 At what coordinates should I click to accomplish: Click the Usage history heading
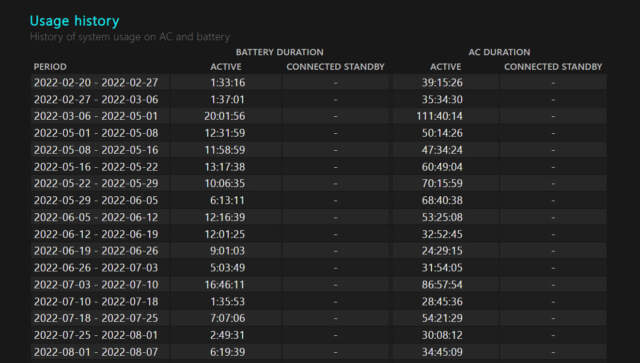point(74,21)
